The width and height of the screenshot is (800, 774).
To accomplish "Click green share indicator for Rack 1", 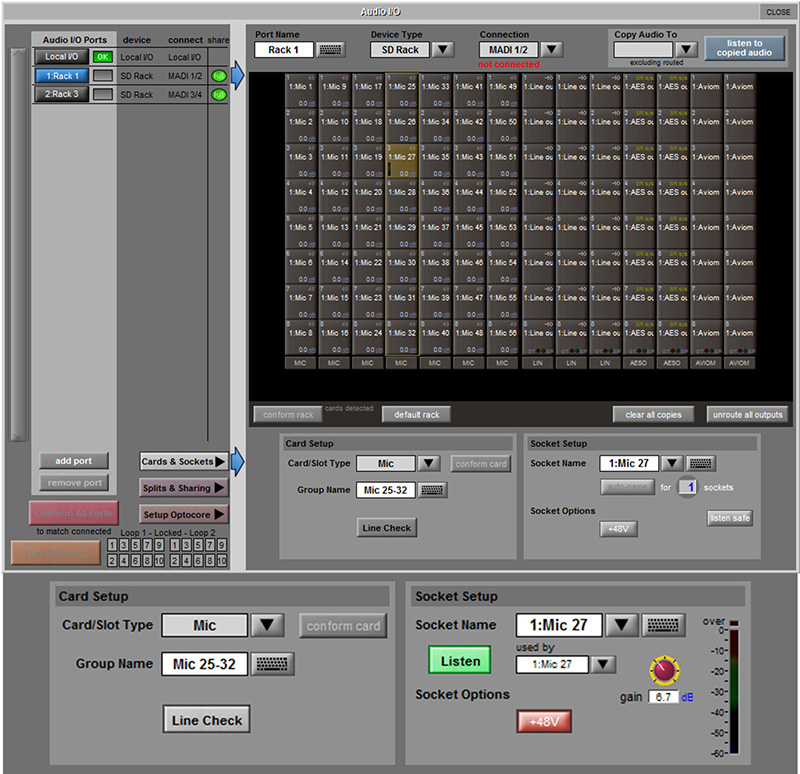I will 218,76.
